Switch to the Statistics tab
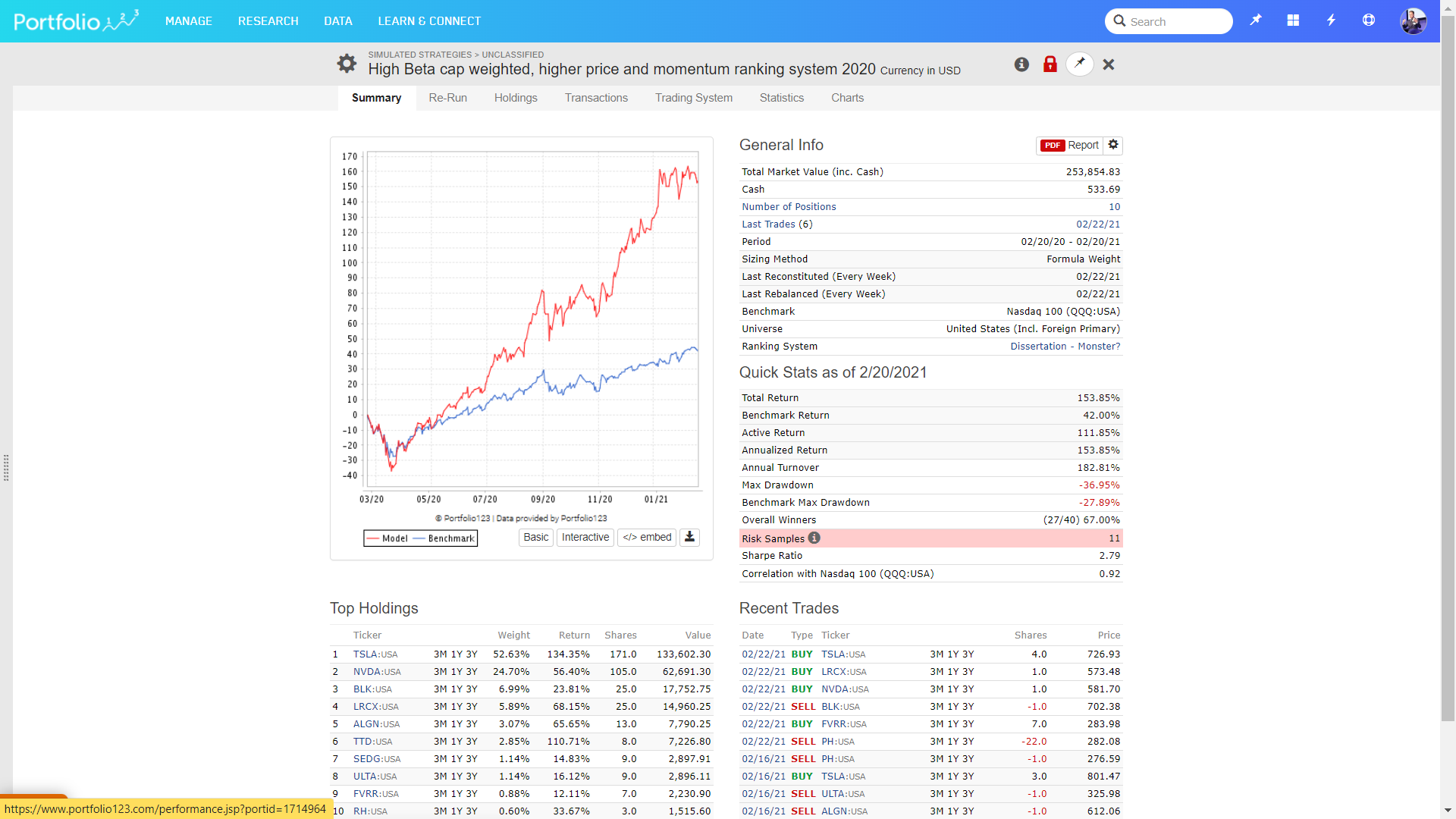Image resolution: width=1456 pixels, height=819 pixels. (782, 98)
